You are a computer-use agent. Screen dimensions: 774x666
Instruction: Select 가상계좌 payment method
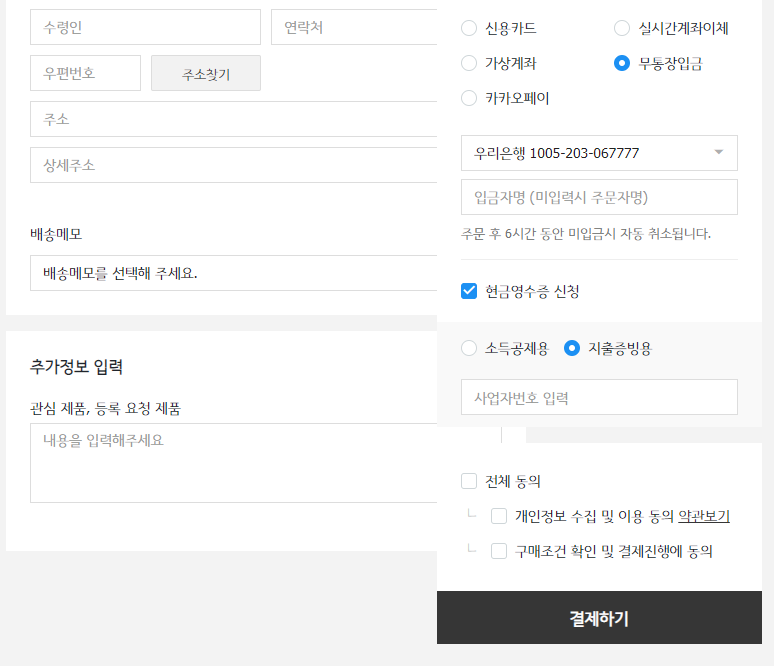tap(469, 63)
